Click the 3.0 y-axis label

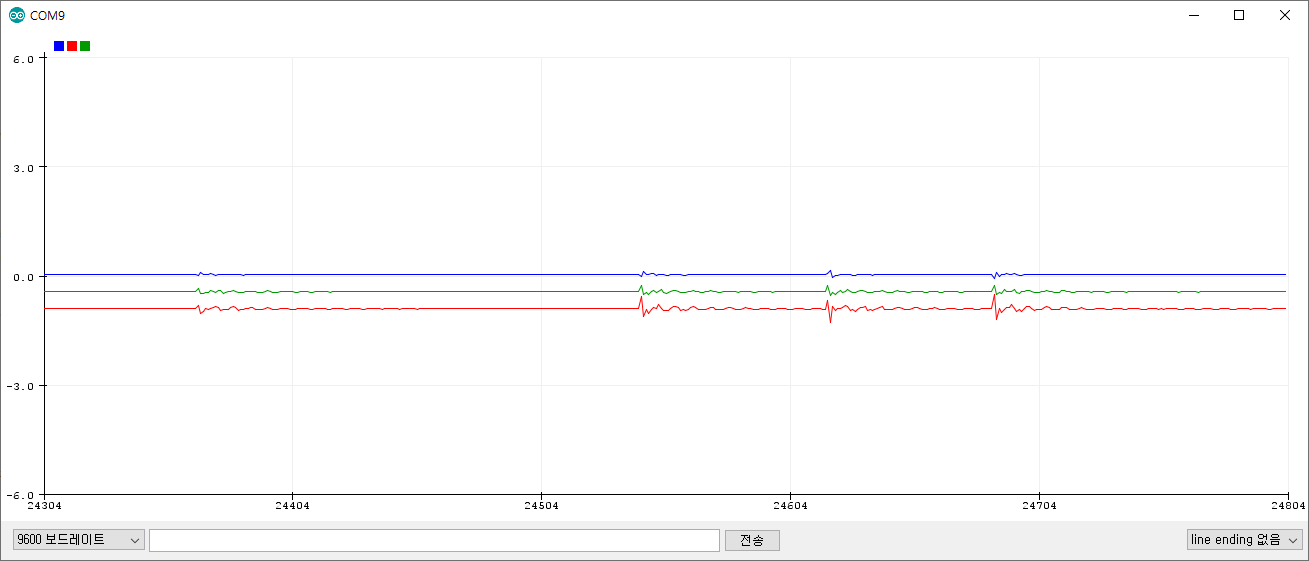(25, 167)
